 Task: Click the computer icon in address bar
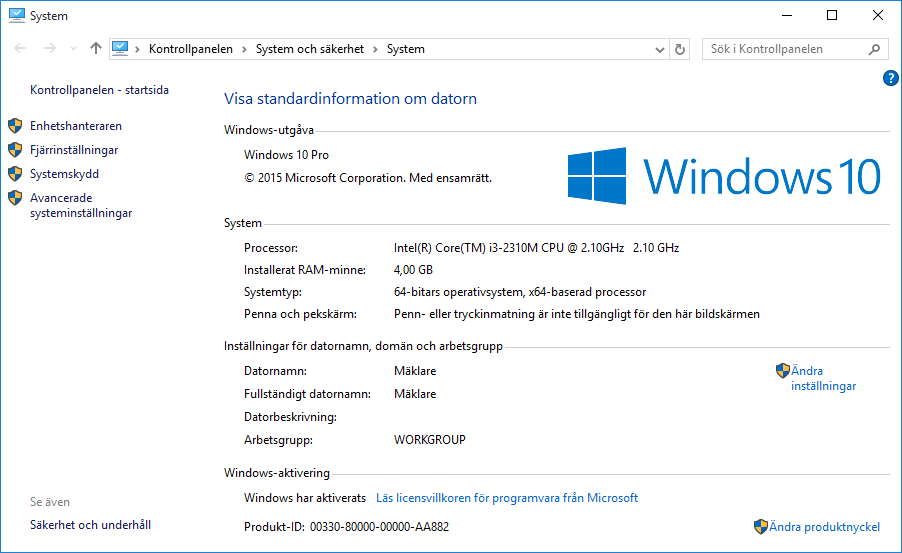(120, 48)
